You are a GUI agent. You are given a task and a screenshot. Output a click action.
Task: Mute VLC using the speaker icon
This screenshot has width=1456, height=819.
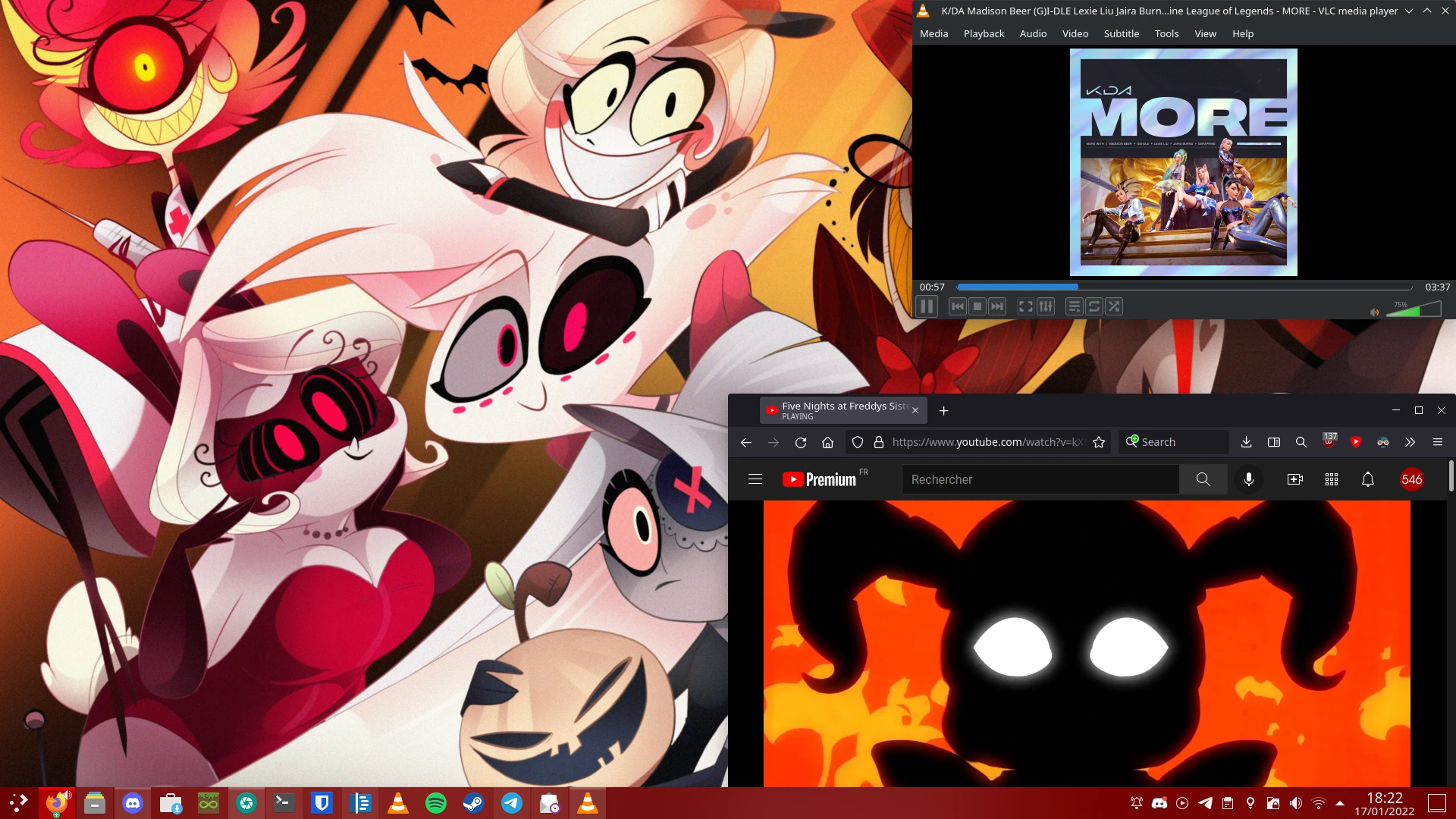click(x=1374, y=312)
